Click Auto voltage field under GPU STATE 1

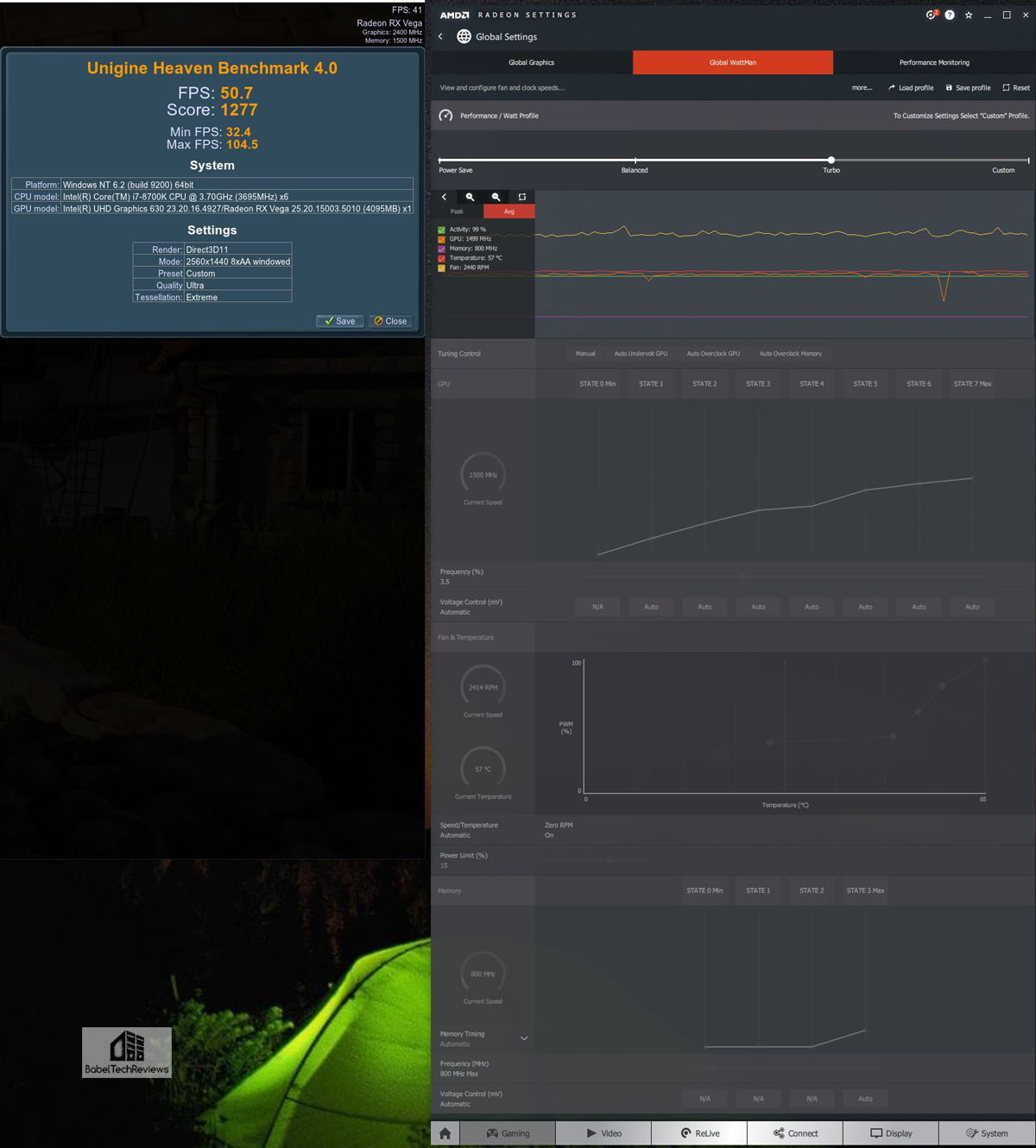coord(651,607)
